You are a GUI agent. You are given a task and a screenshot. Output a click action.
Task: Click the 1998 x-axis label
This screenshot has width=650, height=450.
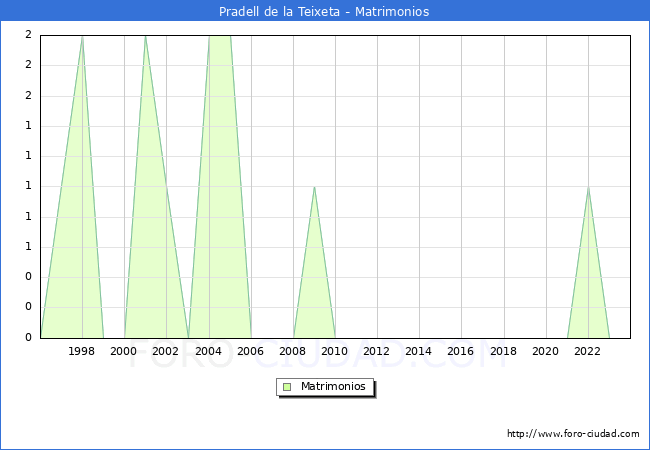pyautogui.click(x=81, y=351)
